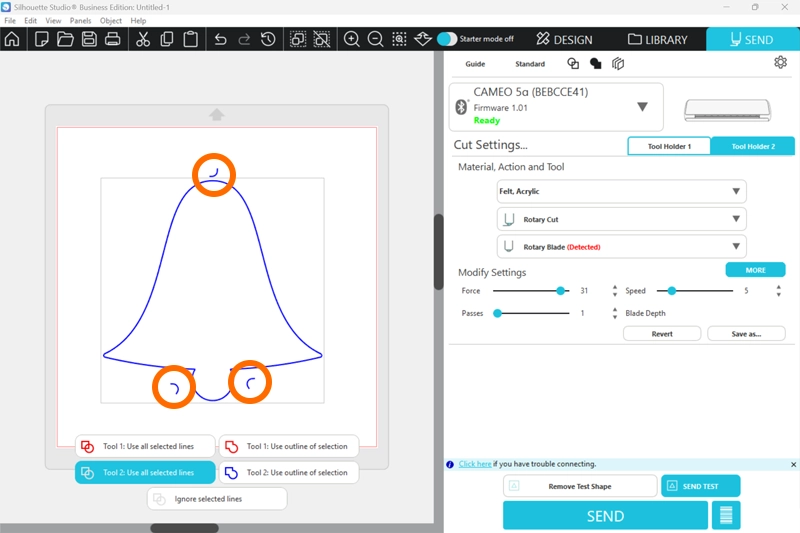The image size is (800, 533).
Task: Select Tool 2: Use all selected lines
Action: [146, 473]
